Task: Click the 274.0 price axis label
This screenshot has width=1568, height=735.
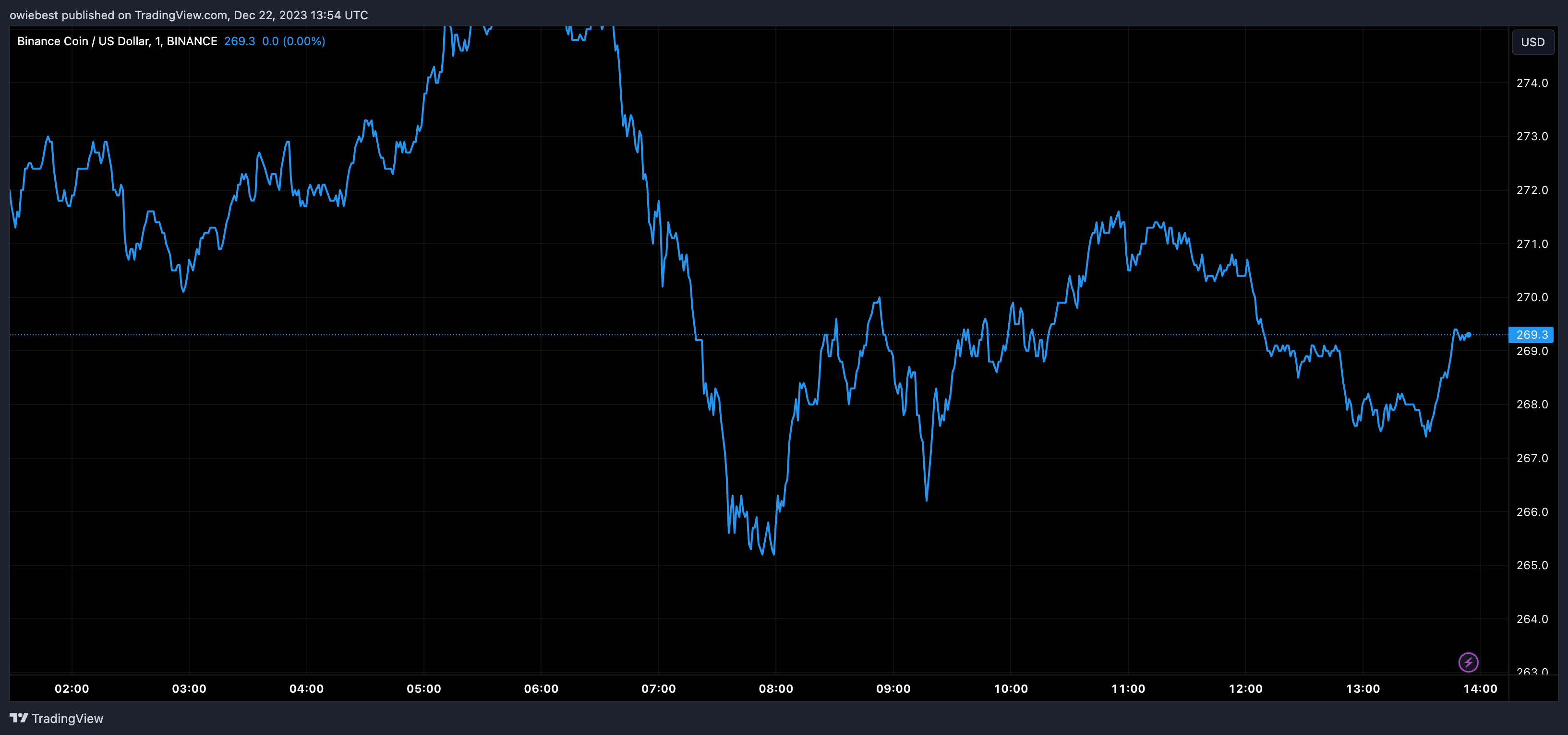Action: coord(1532,83)
